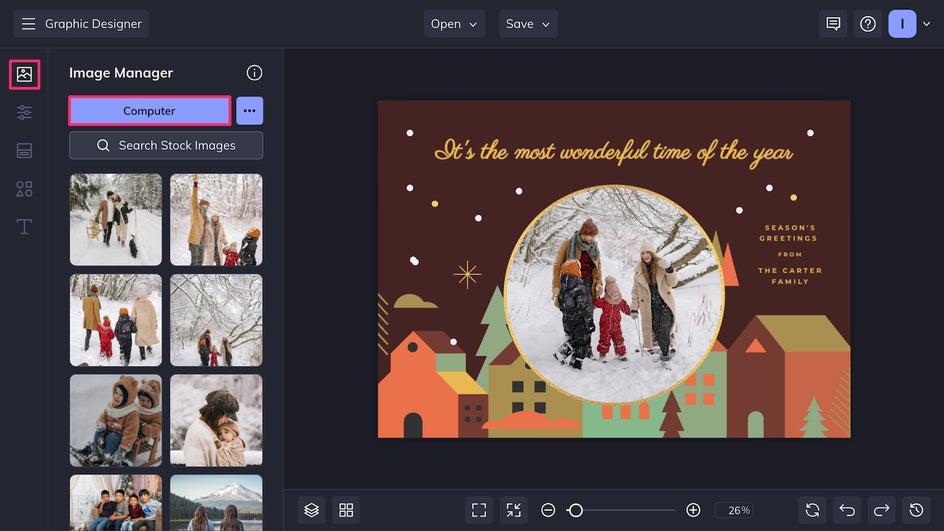The image size is (944, 531).
Task: Click the shrink to actual size icon
Action: tap(514, 511)
